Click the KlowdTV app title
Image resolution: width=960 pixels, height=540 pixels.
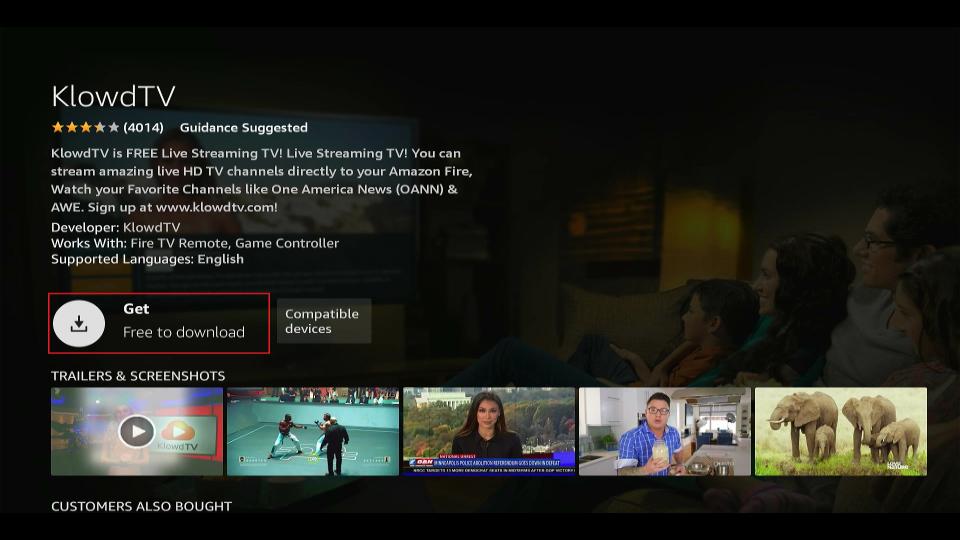coord(113,96)
